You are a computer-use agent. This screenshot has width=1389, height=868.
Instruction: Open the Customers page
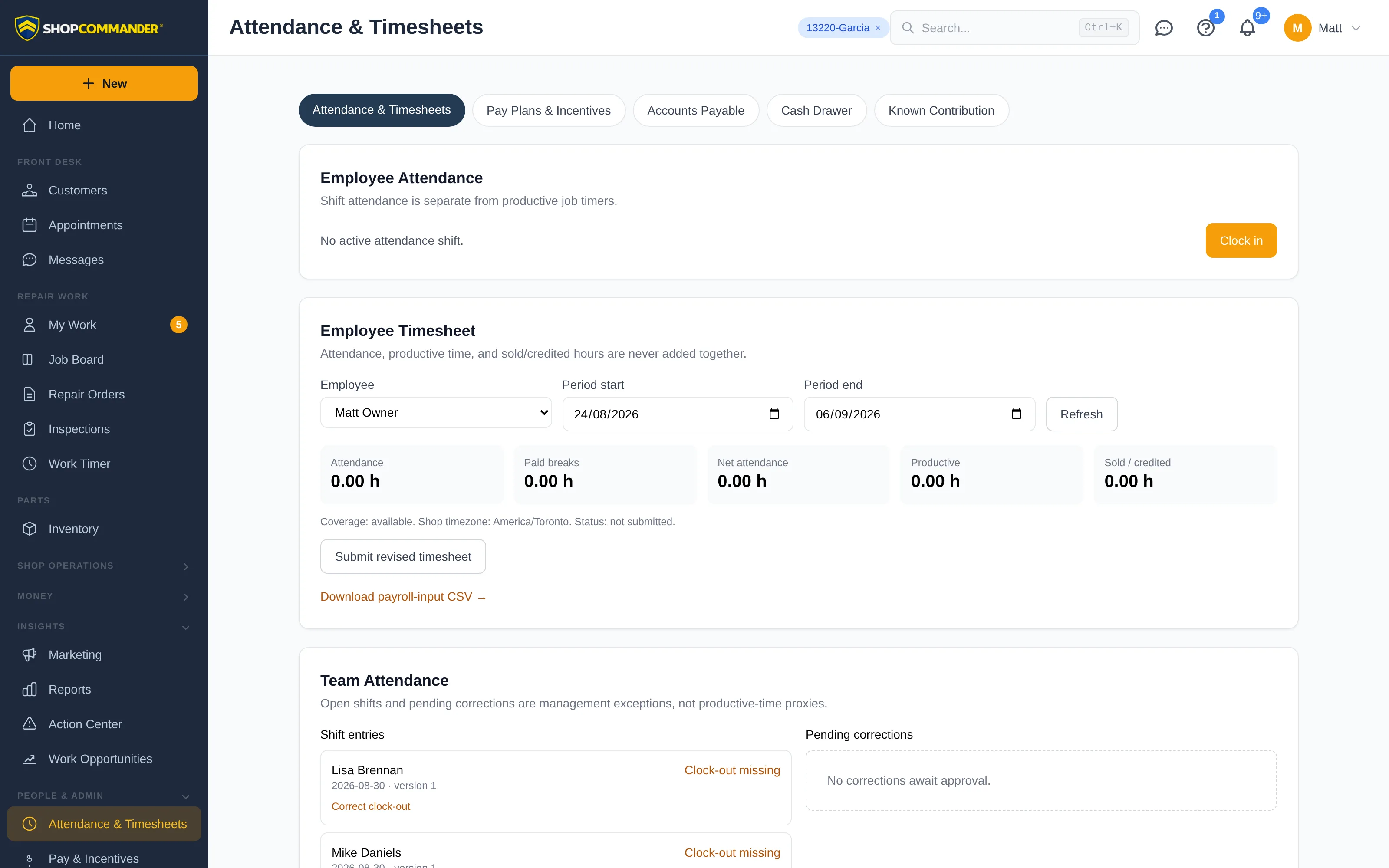[x=104, y=190]
